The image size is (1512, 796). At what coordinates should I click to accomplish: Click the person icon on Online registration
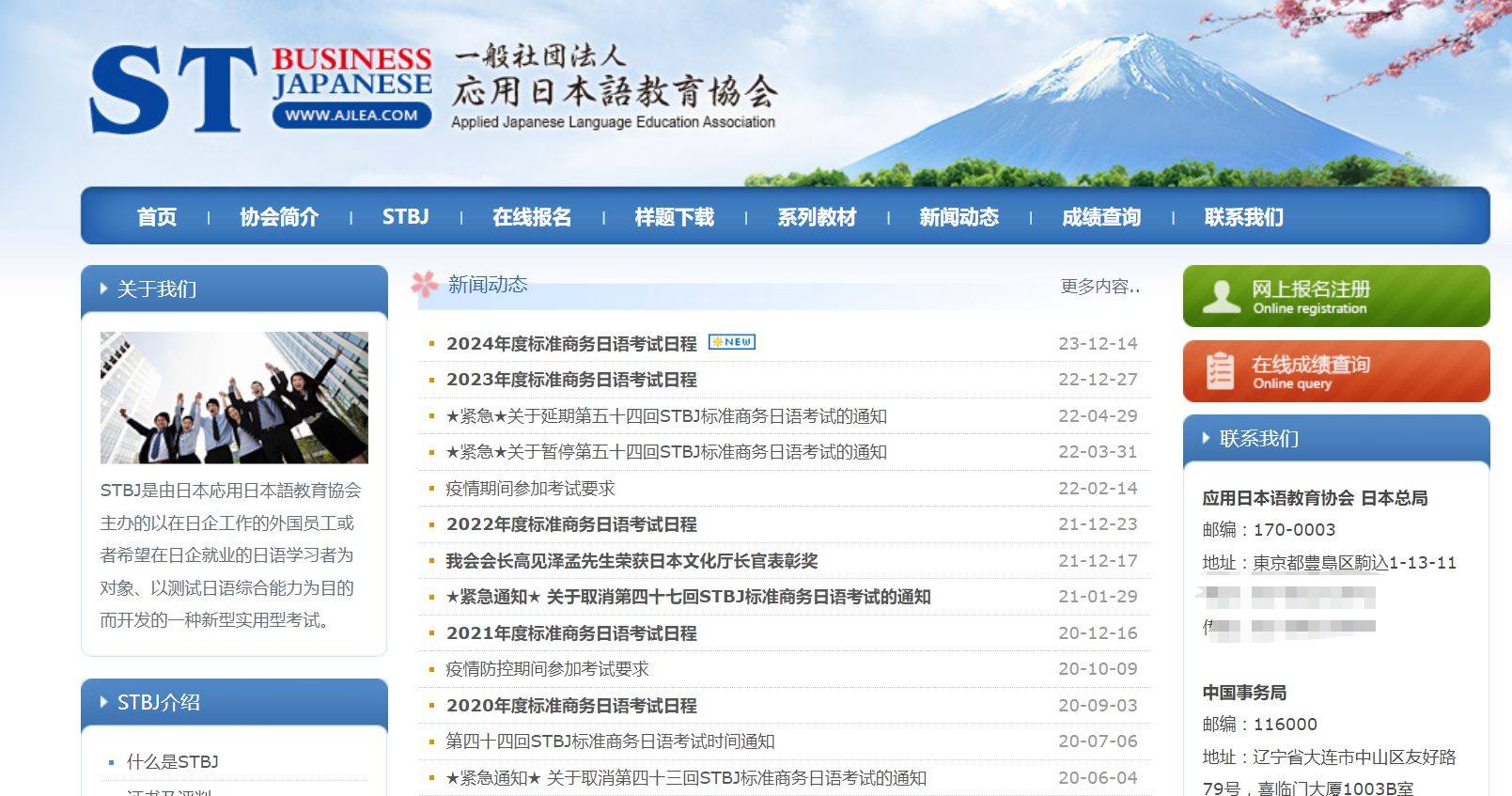coord(1221,296)
